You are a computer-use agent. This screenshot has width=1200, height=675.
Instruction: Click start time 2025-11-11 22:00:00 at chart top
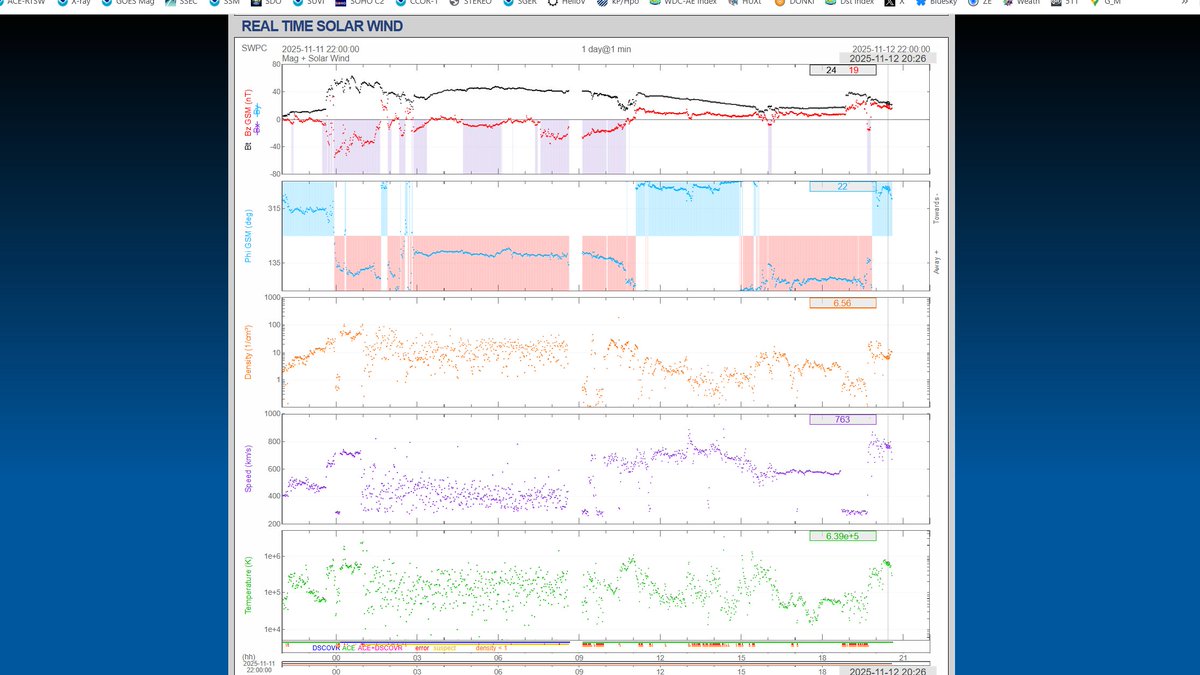[x=320, y=49]
